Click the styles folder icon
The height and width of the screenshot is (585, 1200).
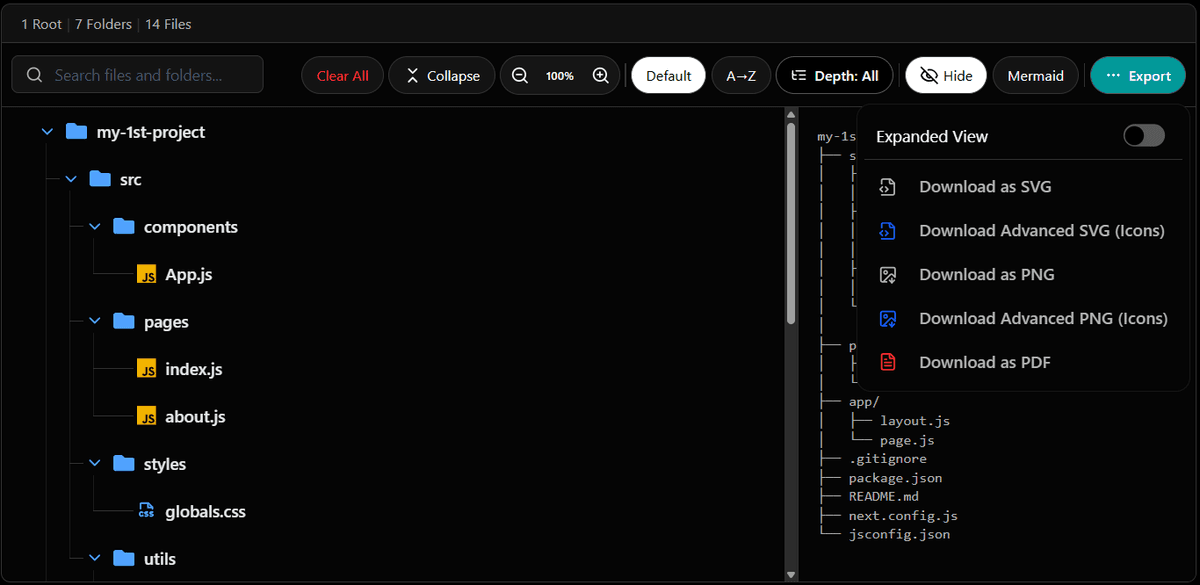[124, 463]
